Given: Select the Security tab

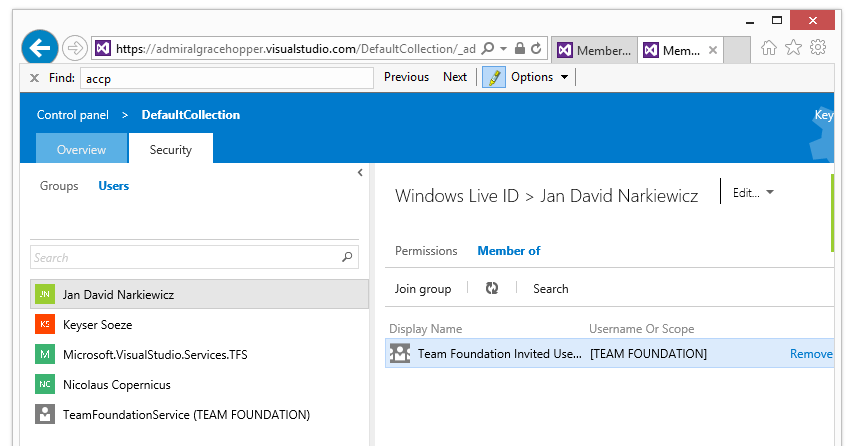Looking at the screenshot, I should [171, 149].
